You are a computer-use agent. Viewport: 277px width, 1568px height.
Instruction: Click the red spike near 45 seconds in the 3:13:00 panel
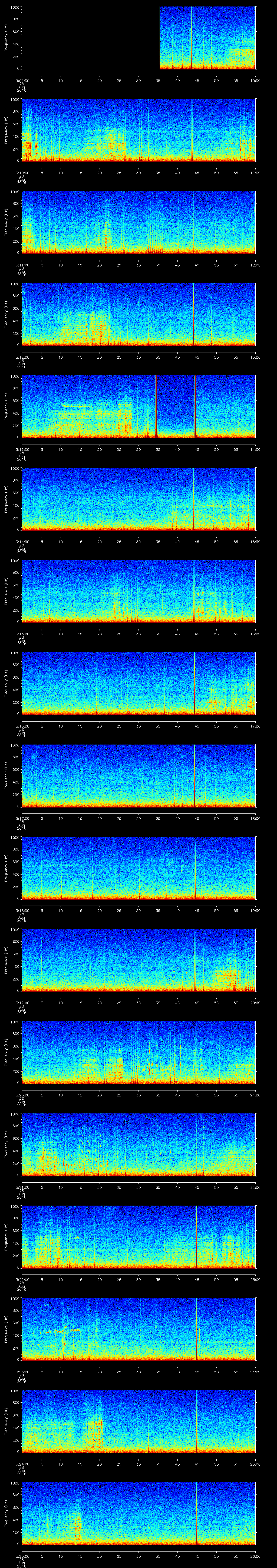195,407
